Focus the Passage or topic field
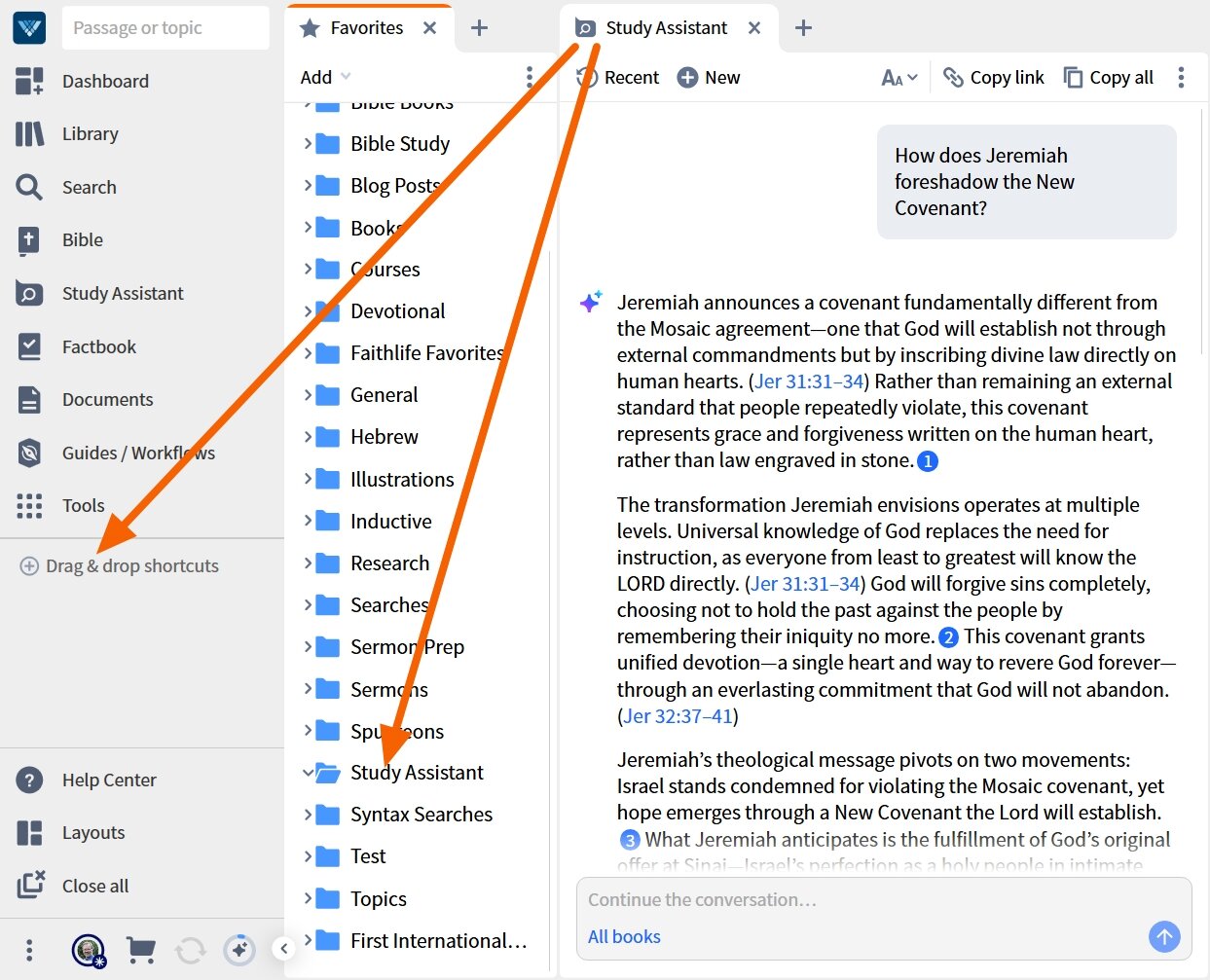Viewport: 1210px width, 980px height. pyautogui.click(x=165, y=27)
